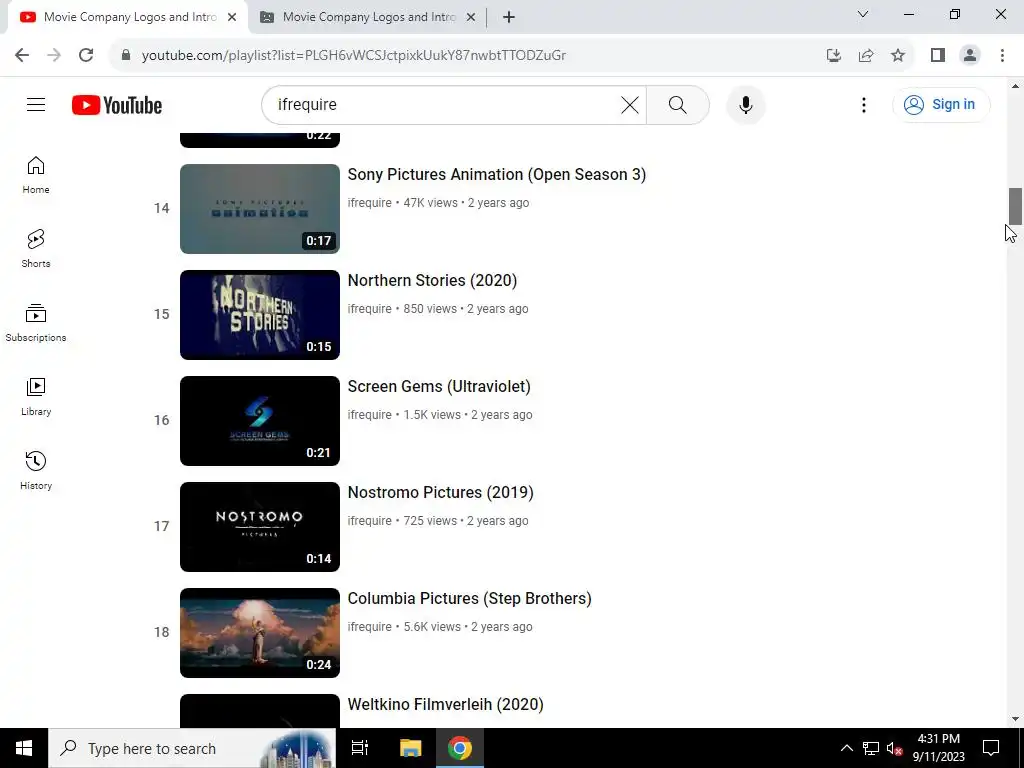Share this page icon
Screen dimensions: 1024x768
[x=866, y=55]
